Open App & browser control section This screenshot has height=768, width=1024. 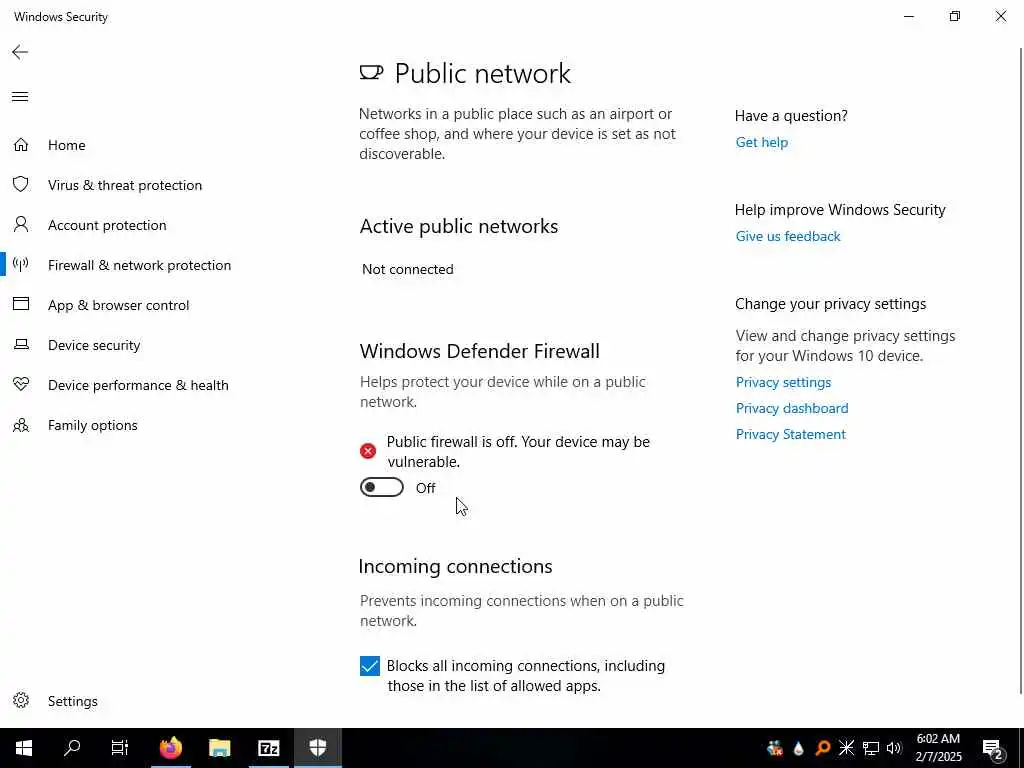click(x=118, y=305)
